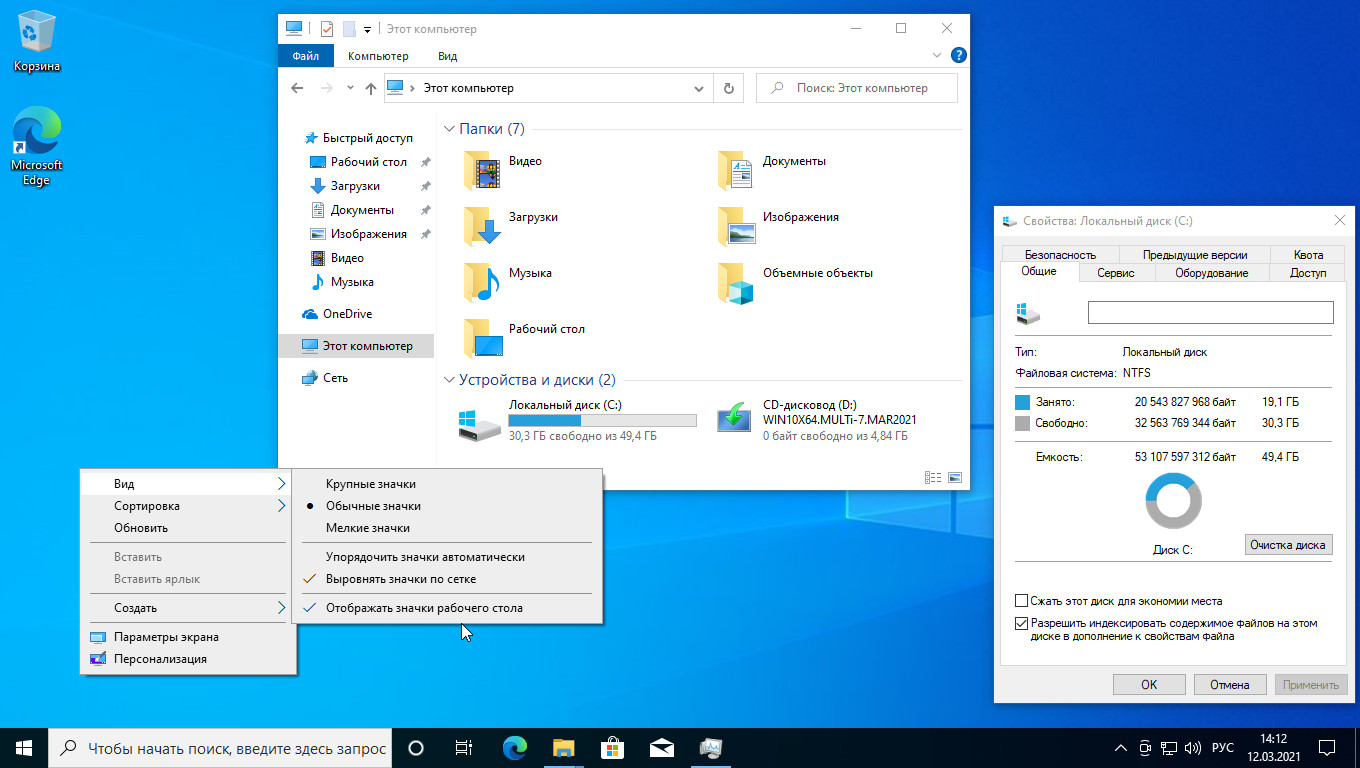The image size is (1360, 768).
Task: Uncheck allow indexing files on this drive
Action: (x=1021, y=623)
